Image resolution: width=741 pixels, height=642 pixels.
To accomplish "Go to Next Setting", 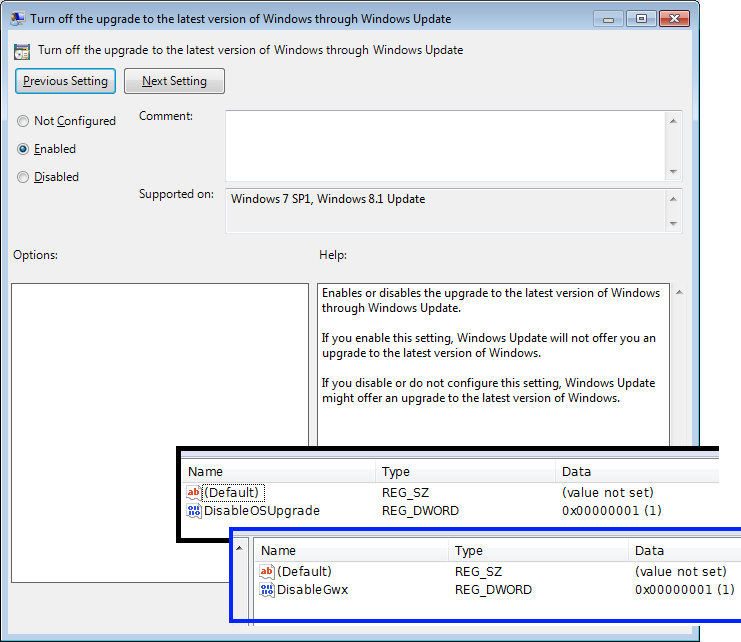I will pos(174,81).
